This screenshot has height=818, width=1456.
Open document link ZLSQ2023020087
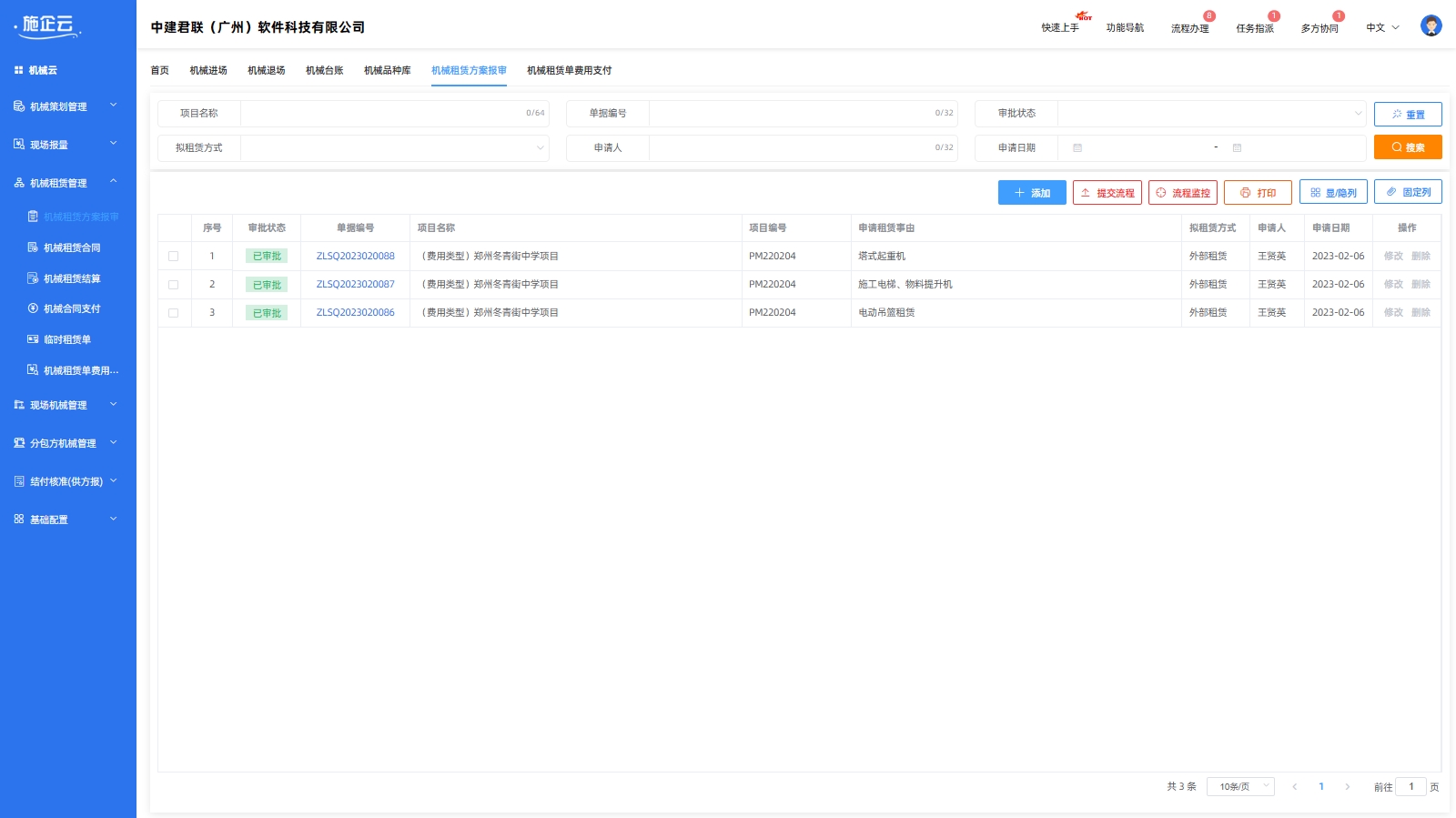(355, 285)
